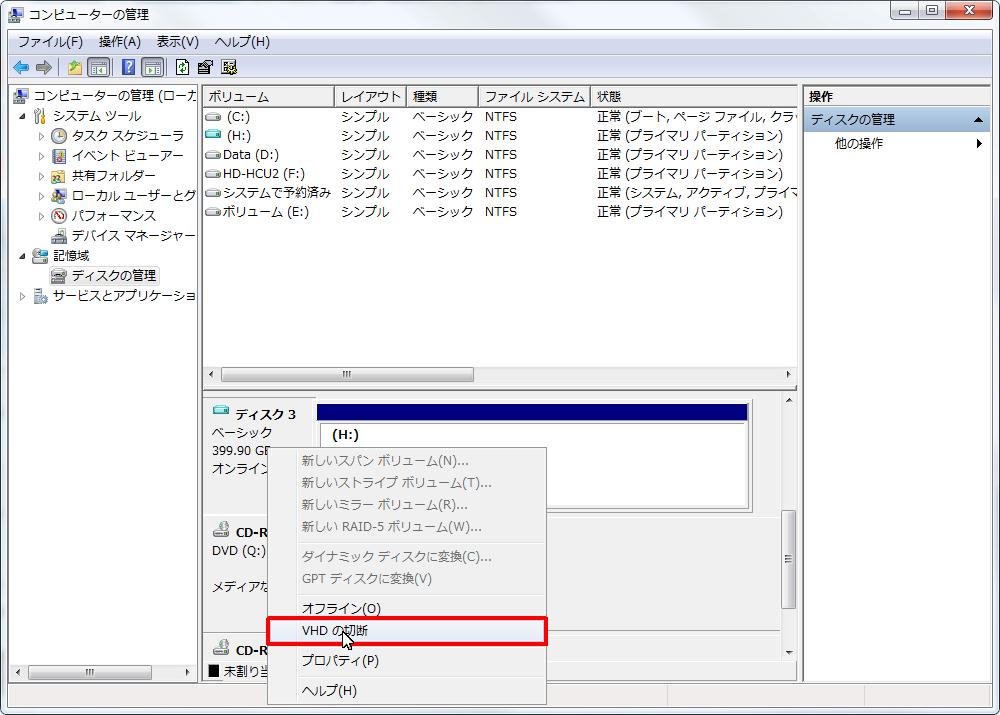Click the デバイス マネージャー icon
Screen dimensions: 1000x715
click(58, 235)
